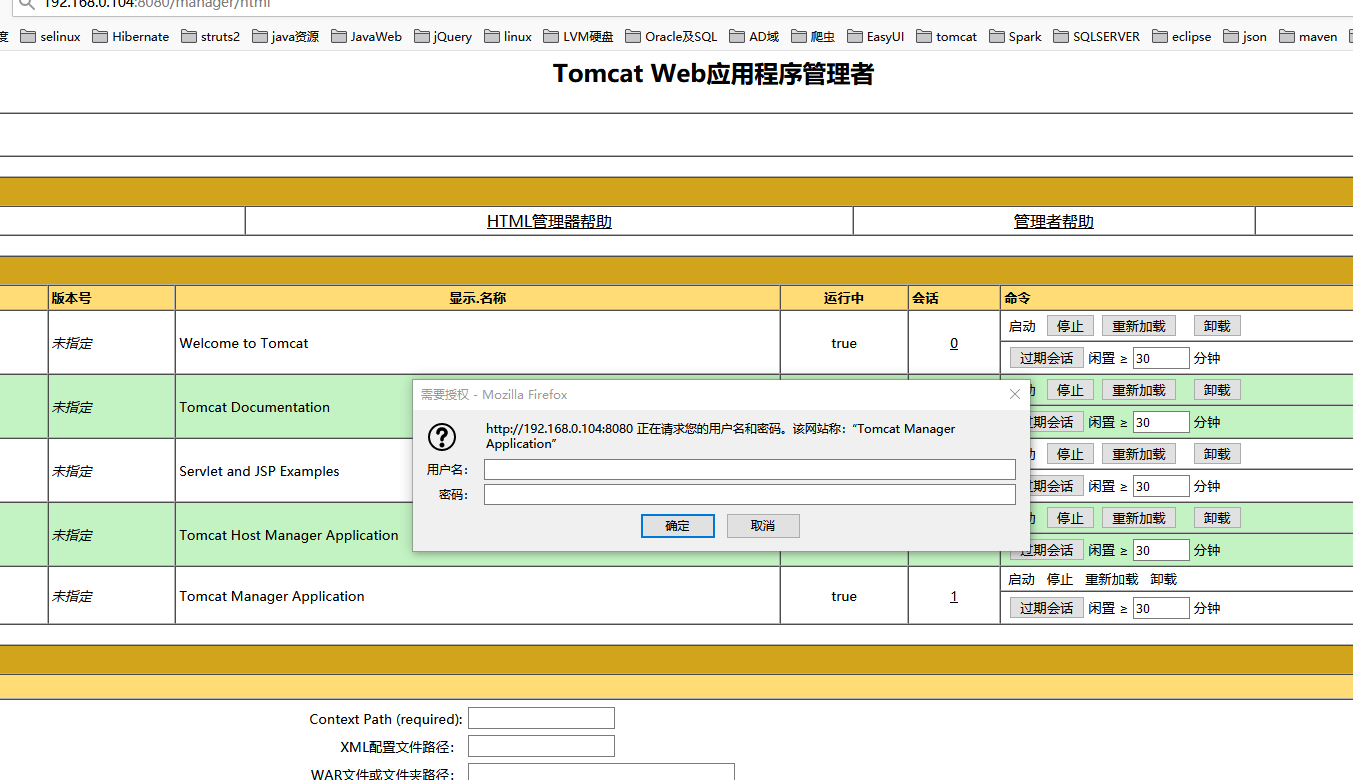Undeploy the Tomcat Documentation application
The image size is (1353, 780).
pos(1217,390)
